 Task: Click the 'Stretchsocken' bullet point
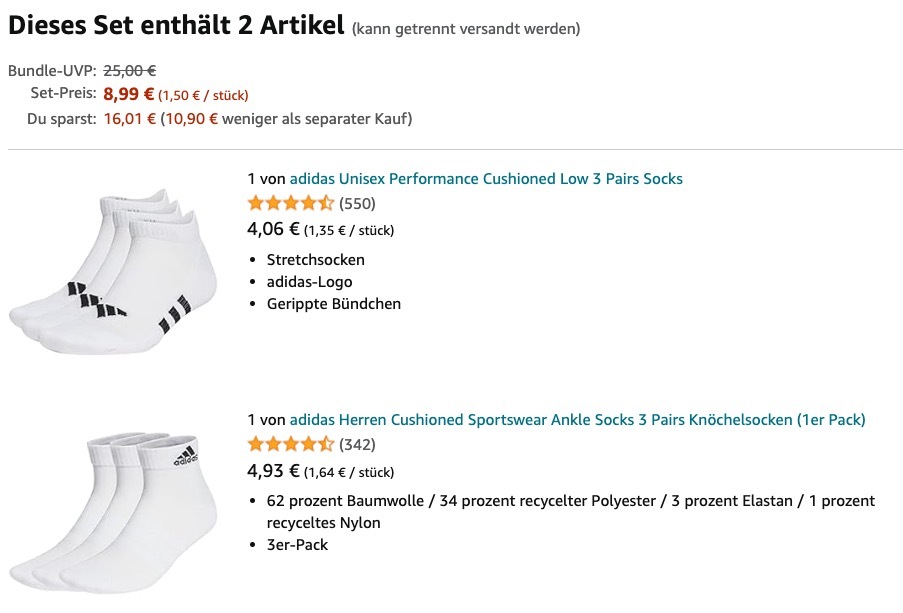315,260
